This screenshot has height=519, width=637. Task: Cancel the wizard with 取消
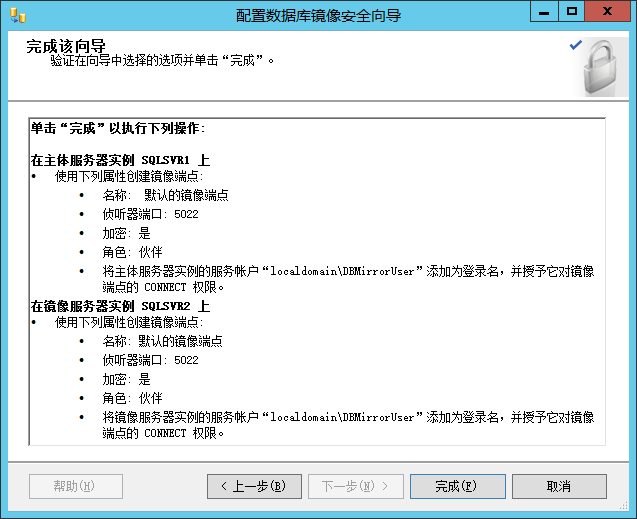tap(558, 486)
